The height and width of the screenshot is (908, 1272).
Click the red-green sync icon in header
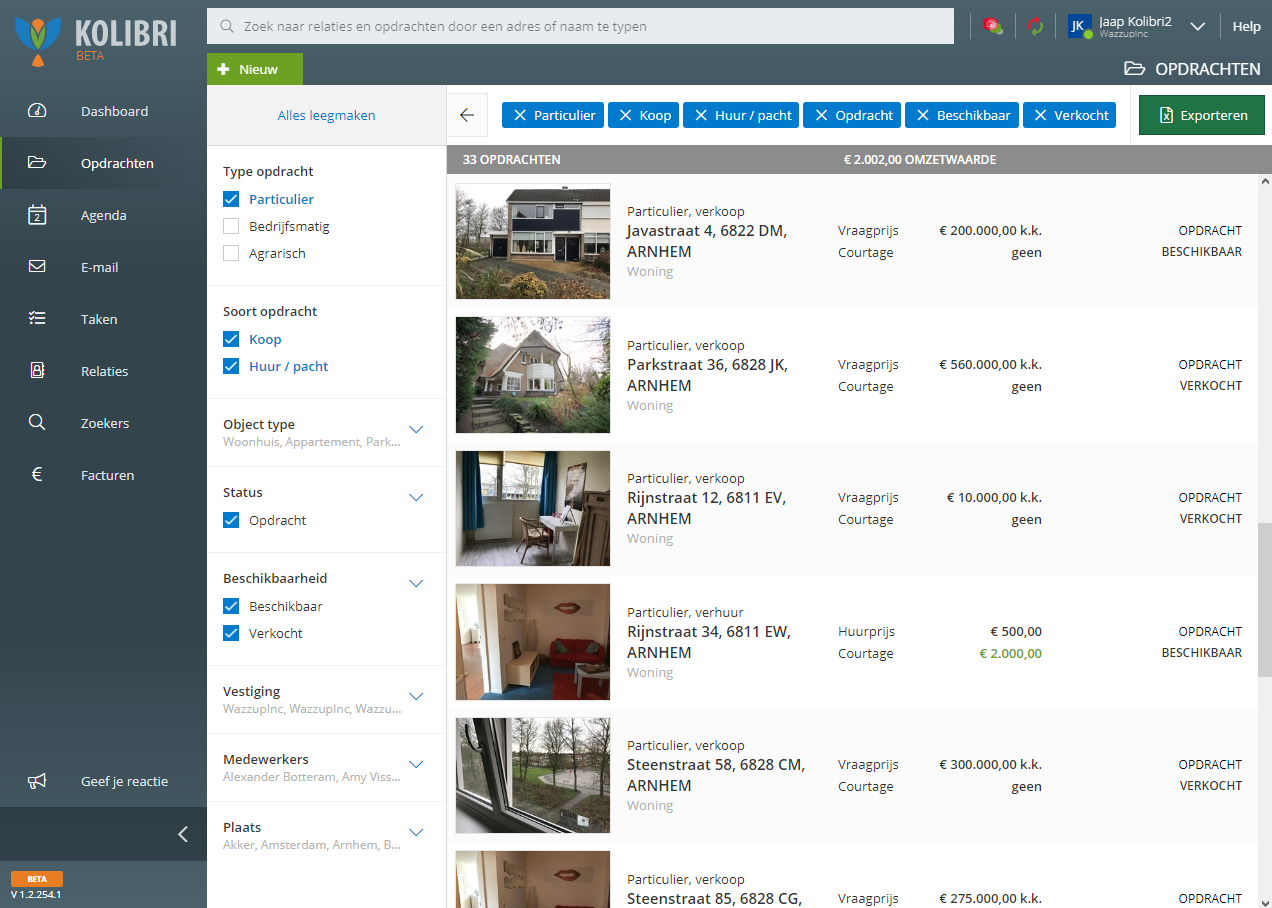click(x=1036, y=27)
